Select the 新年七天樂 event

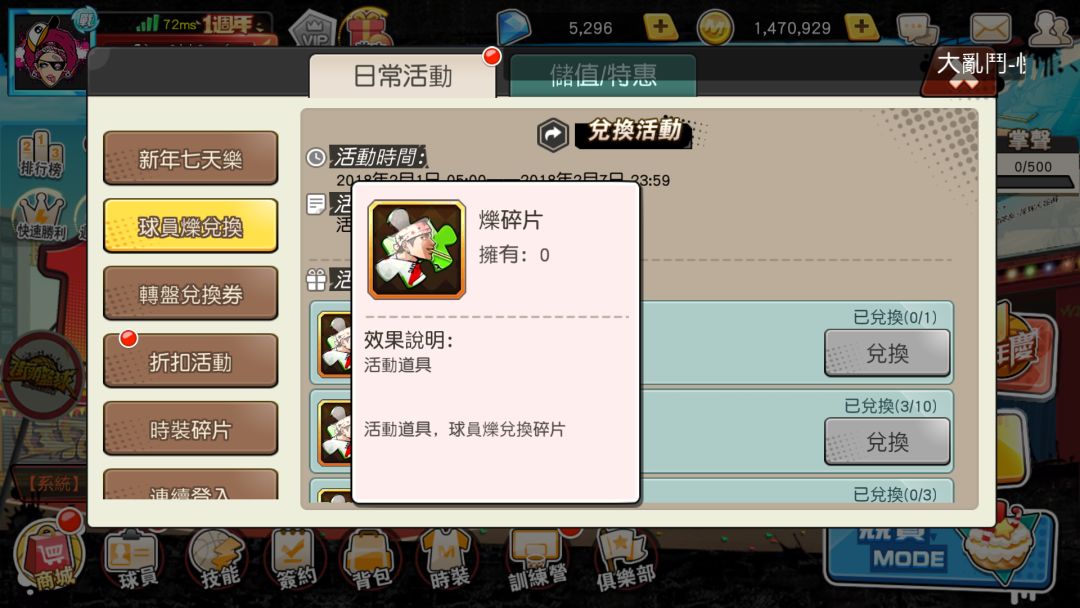click(x=191, y=159)
